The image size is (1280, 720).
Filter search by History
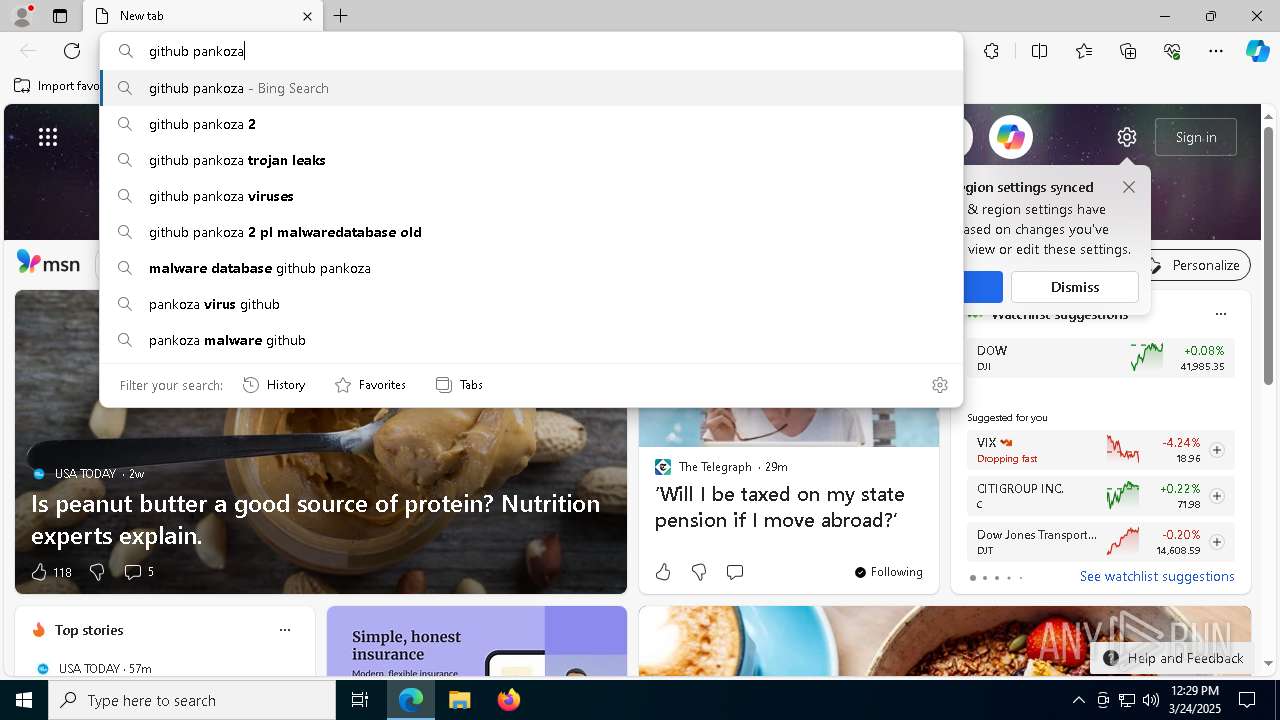point(274,385)
